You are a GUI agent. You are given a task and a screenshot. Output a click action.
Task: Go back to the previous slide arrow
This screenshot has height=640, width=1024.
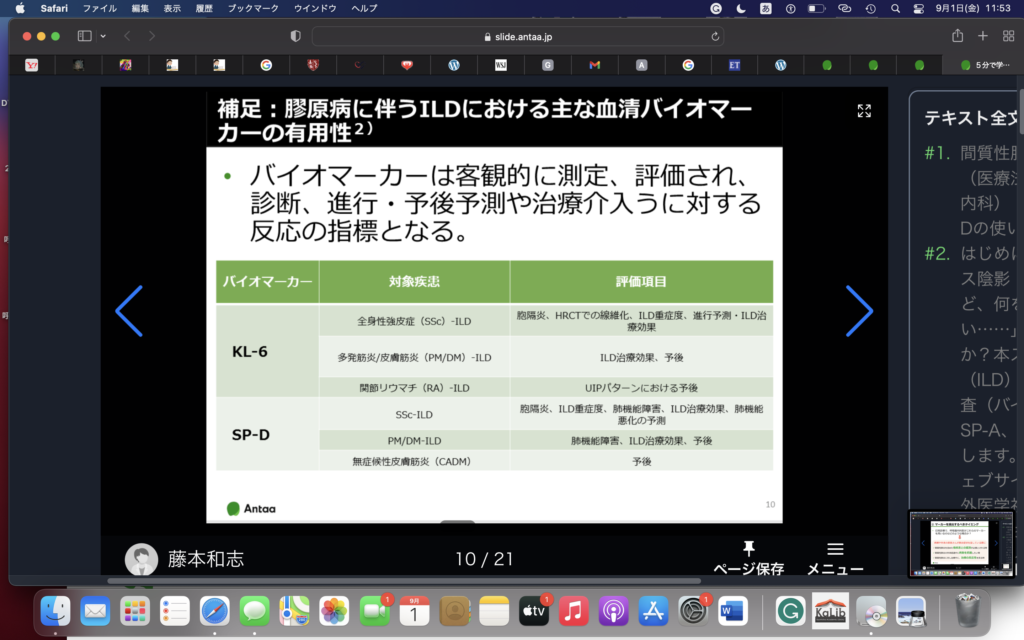[129, 311]
